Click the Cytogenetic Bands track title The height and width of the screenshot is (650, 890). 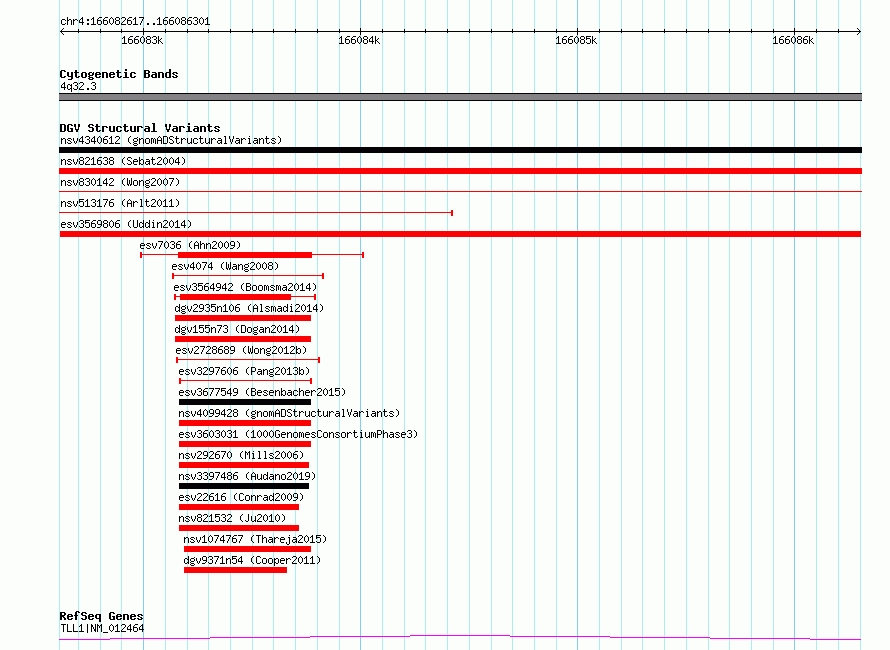coord(119,74)
